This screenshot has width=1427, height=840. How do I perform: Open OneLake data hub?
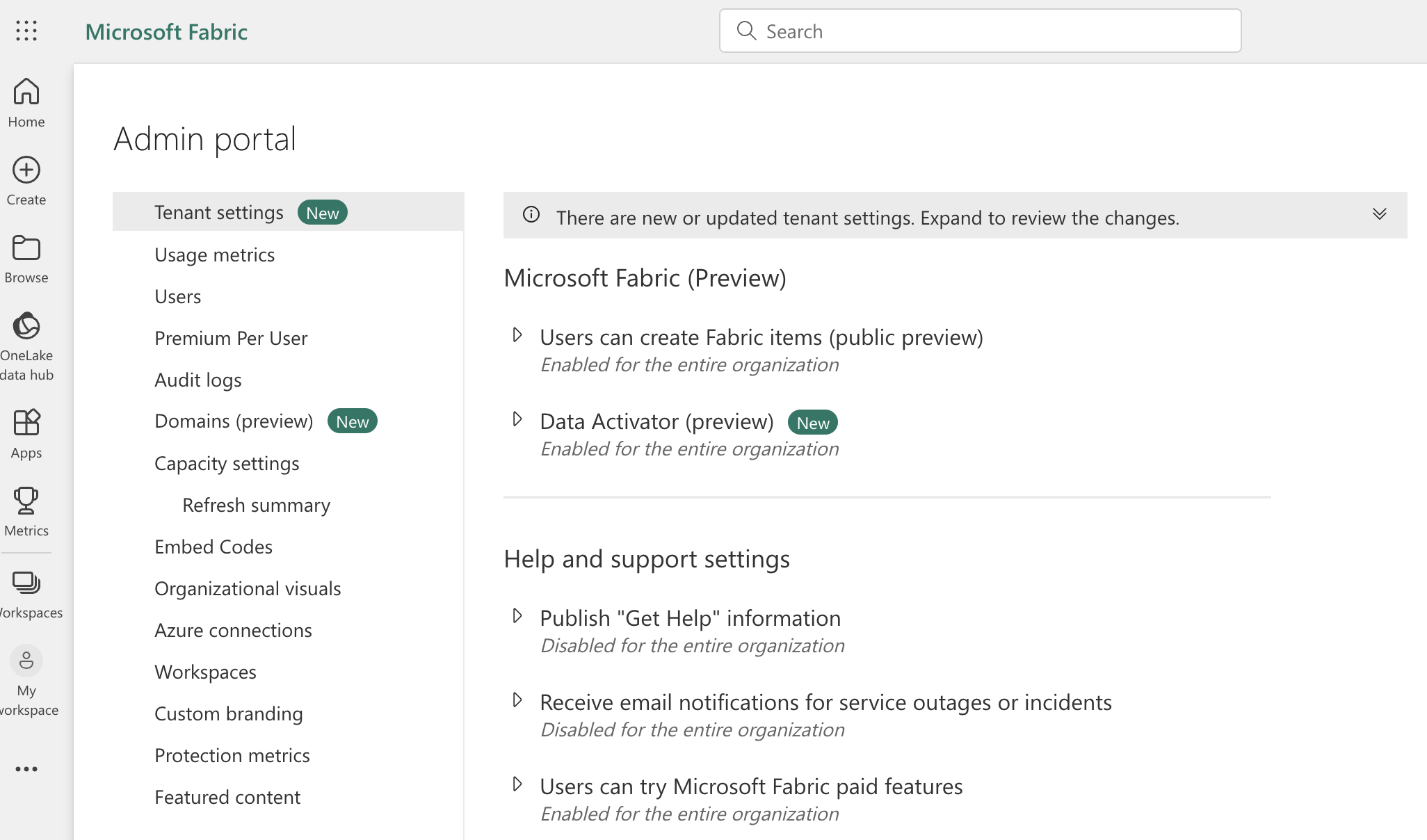(26, 346)
